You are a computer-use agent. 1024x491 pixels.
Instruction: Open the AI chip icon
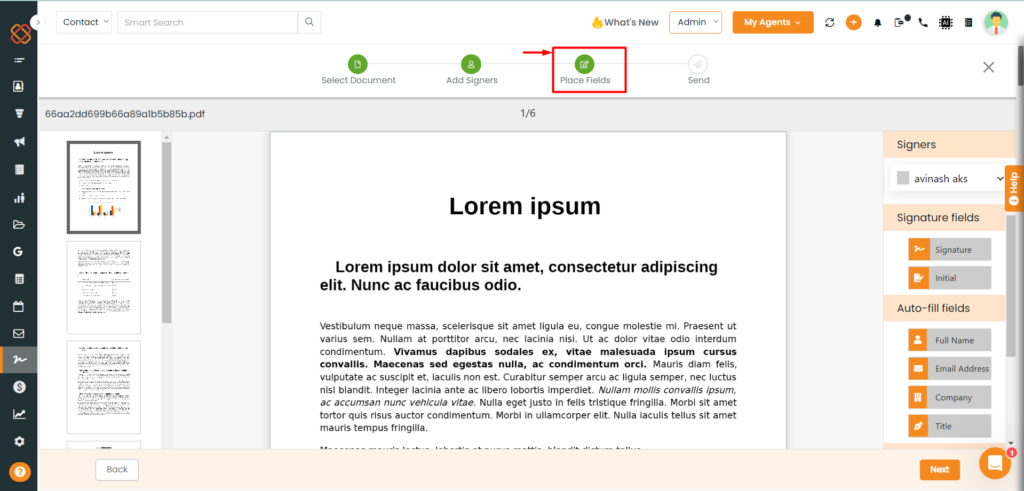pyautogui.click(x=946, y=22)
